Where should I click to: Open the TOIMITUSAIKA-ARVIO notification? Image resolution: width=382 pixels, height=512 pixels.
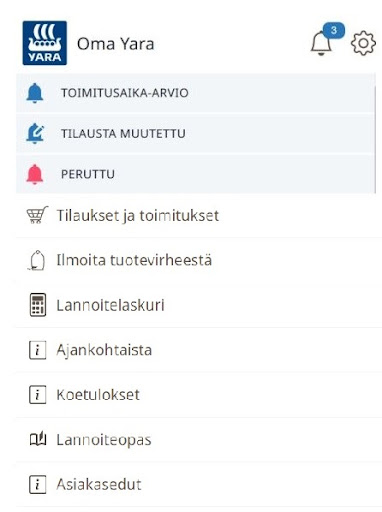pos(196,93)
